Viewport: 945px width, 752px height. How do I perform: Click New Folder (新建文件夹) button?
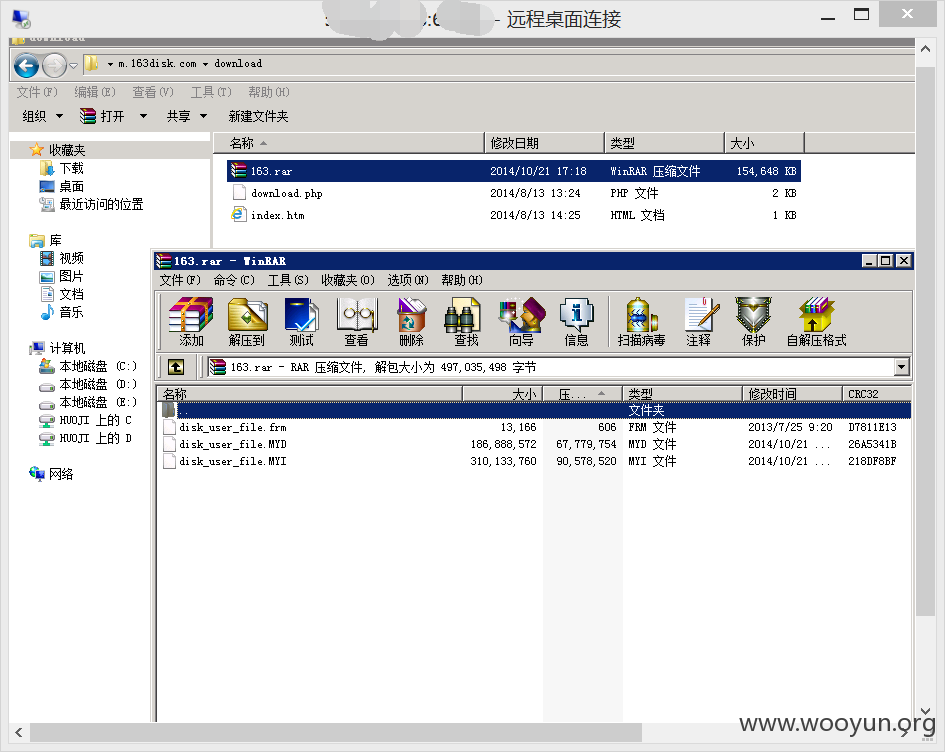258,116
